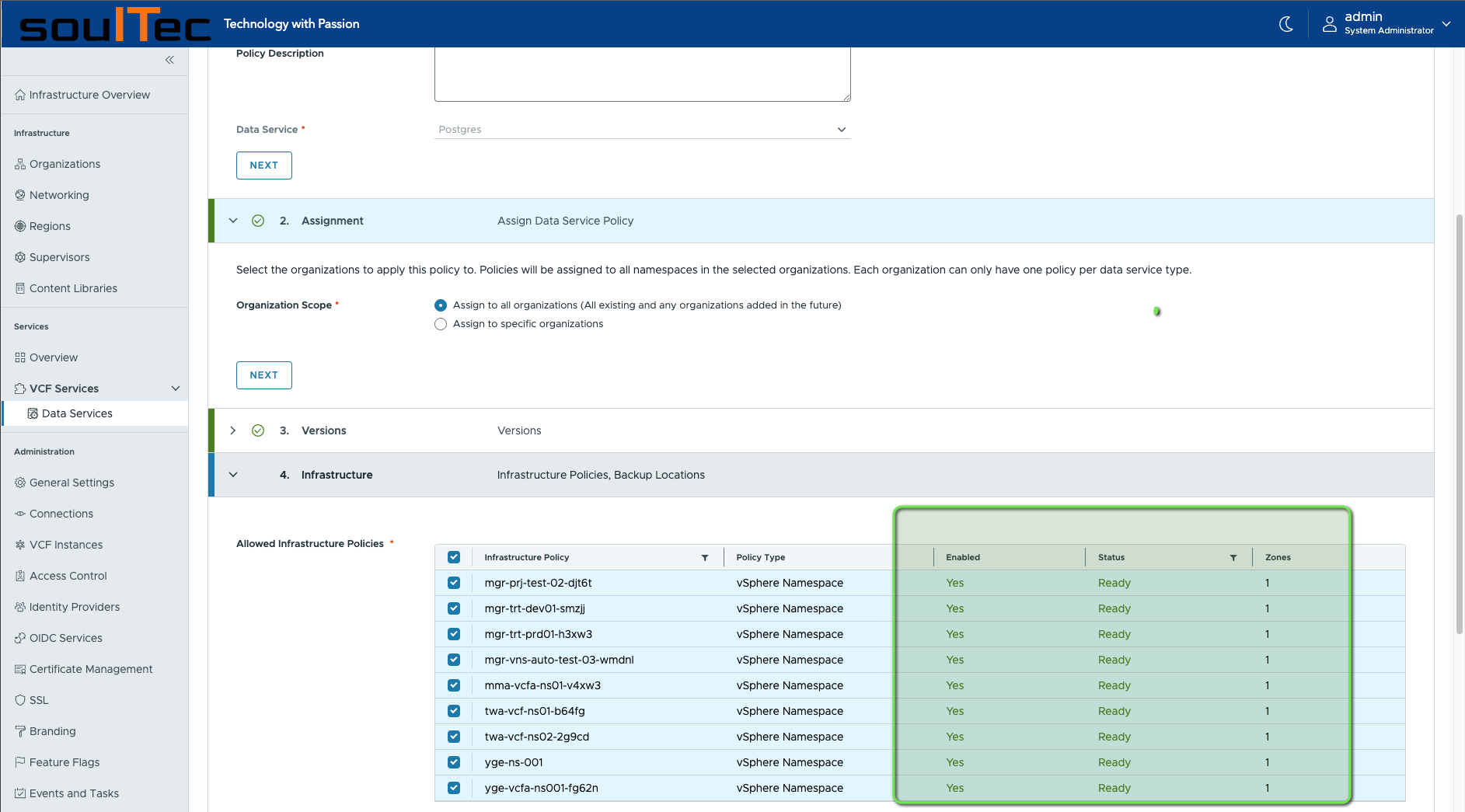The width and height of the screenshot is (1465, 812).
Task: Click the admin user profile icon
Action: point(1329,24)
